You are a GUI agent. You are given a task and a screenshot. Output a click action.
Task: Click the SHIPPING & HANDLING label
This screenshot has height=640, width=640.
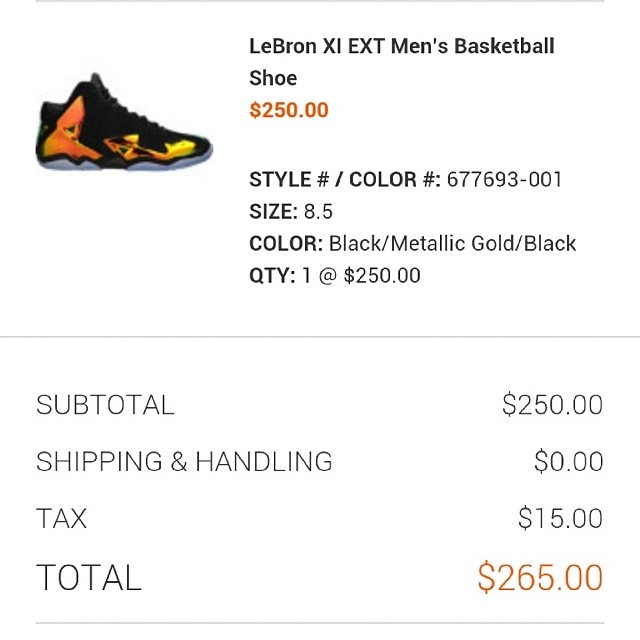184,462
